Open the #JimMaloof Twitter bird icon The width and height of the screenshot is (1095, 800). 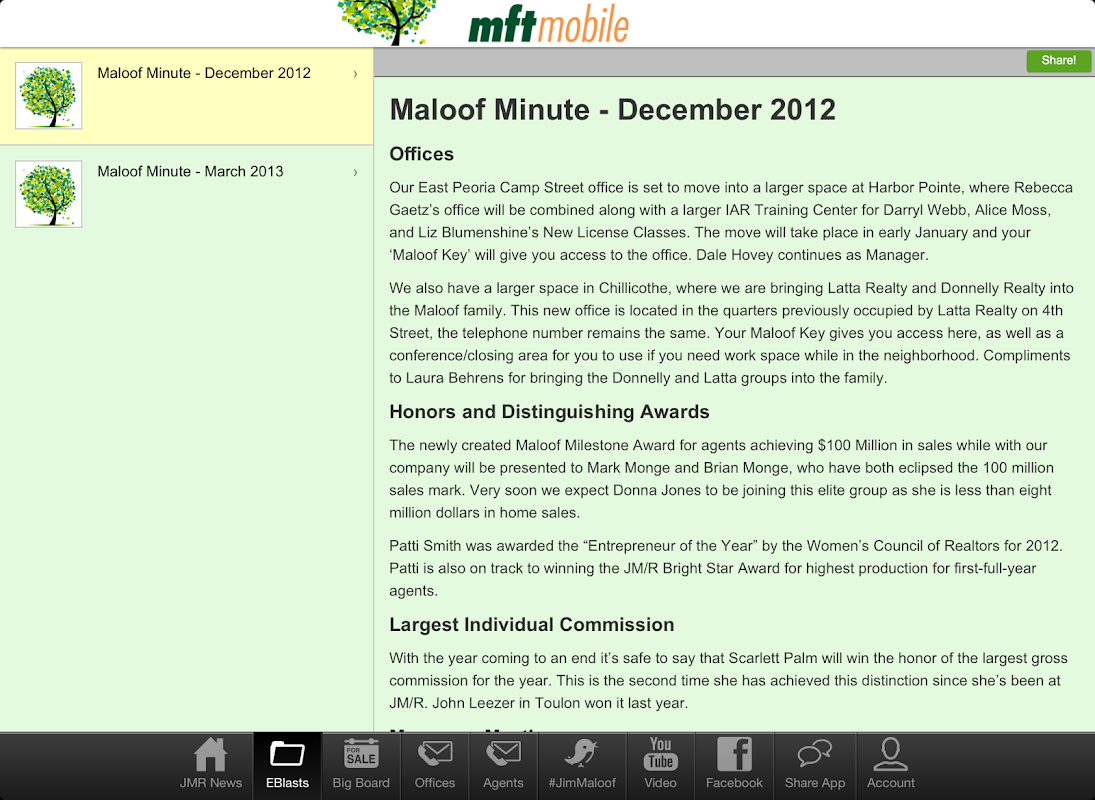pos(581,754)
